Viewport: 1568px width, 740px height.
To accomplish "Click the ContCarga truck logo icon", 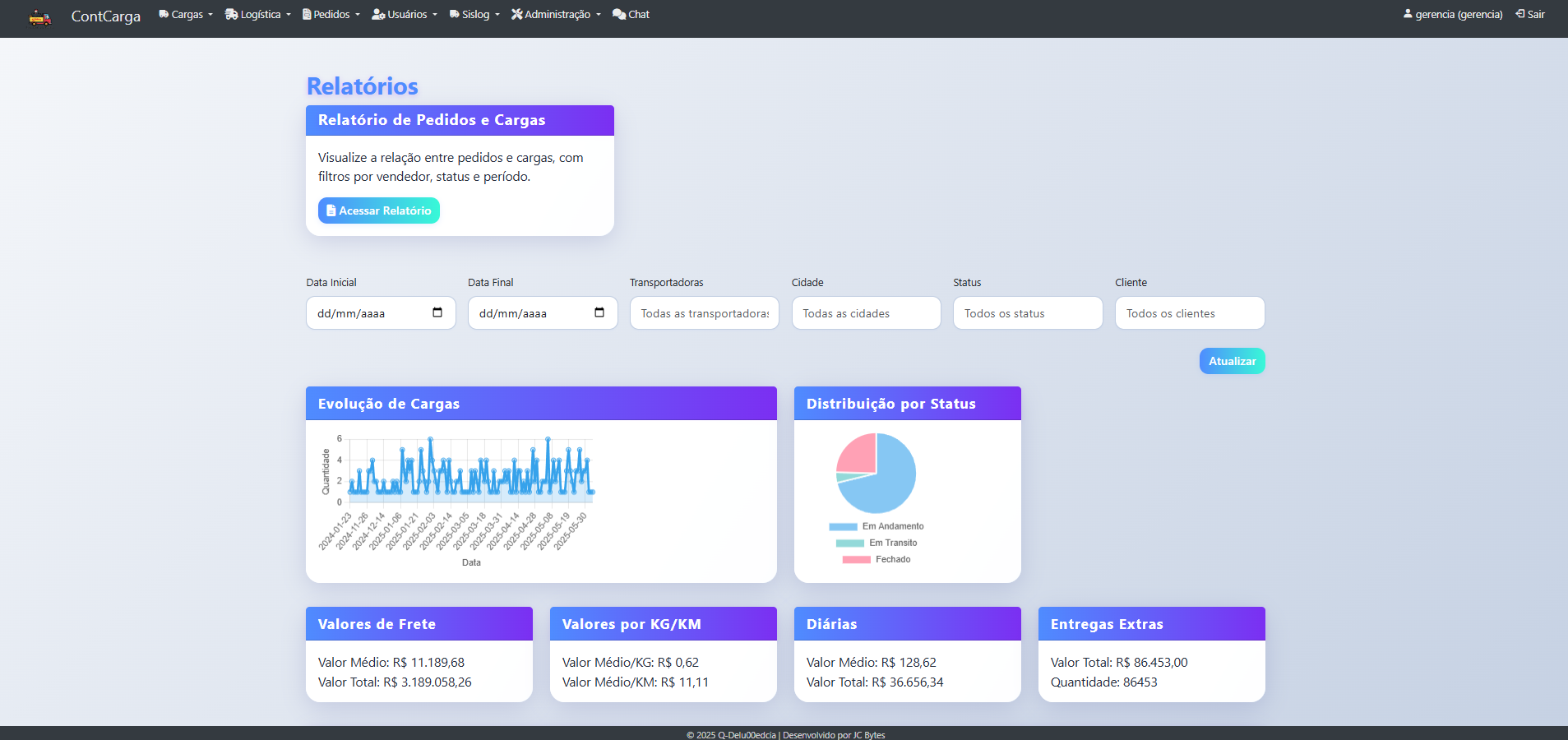I will tap(39, 16).
